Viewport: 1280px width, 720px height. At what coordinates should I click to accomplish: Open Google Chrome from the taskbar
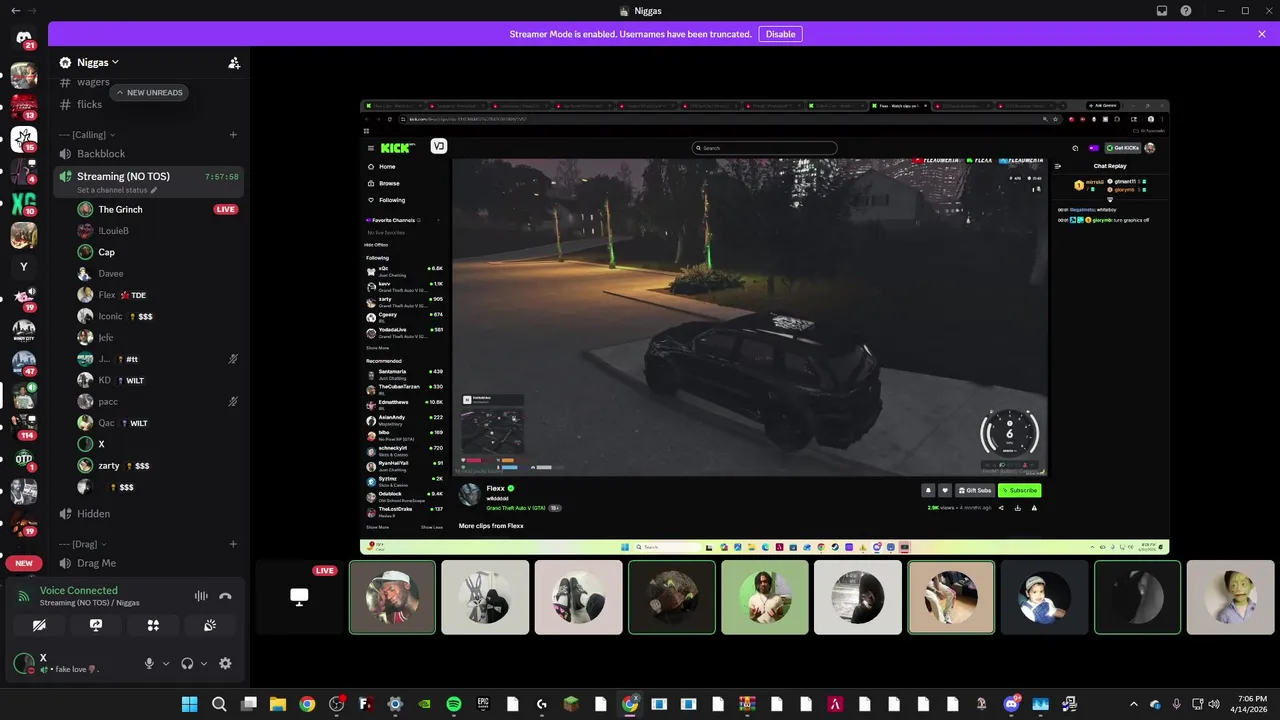pos(307,704)
